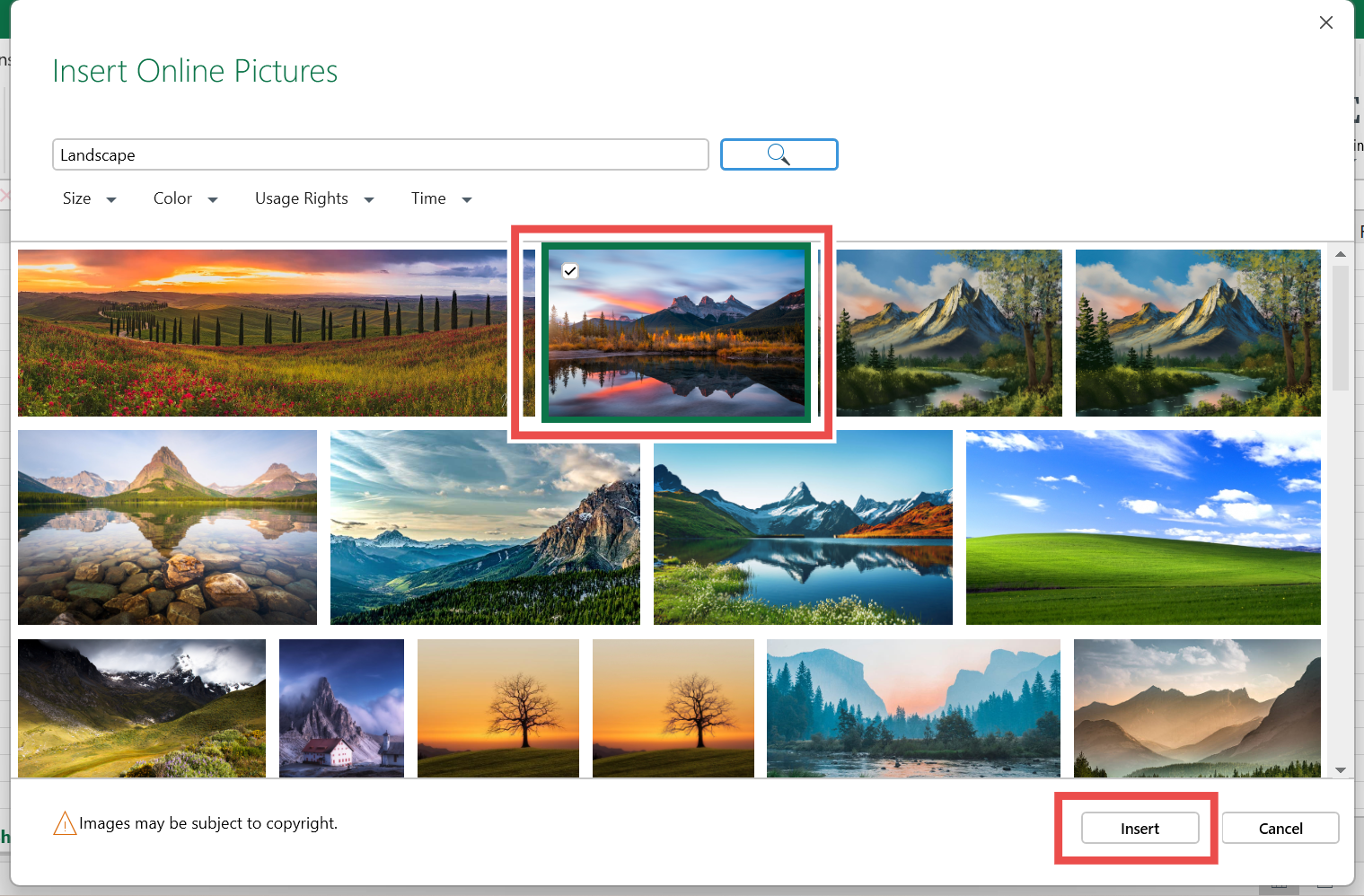The width and height of the screenshot is (1364, 896).
Task: Select the green hill blue sky image
Action: pyautogui.click(x=1142, y=527)
